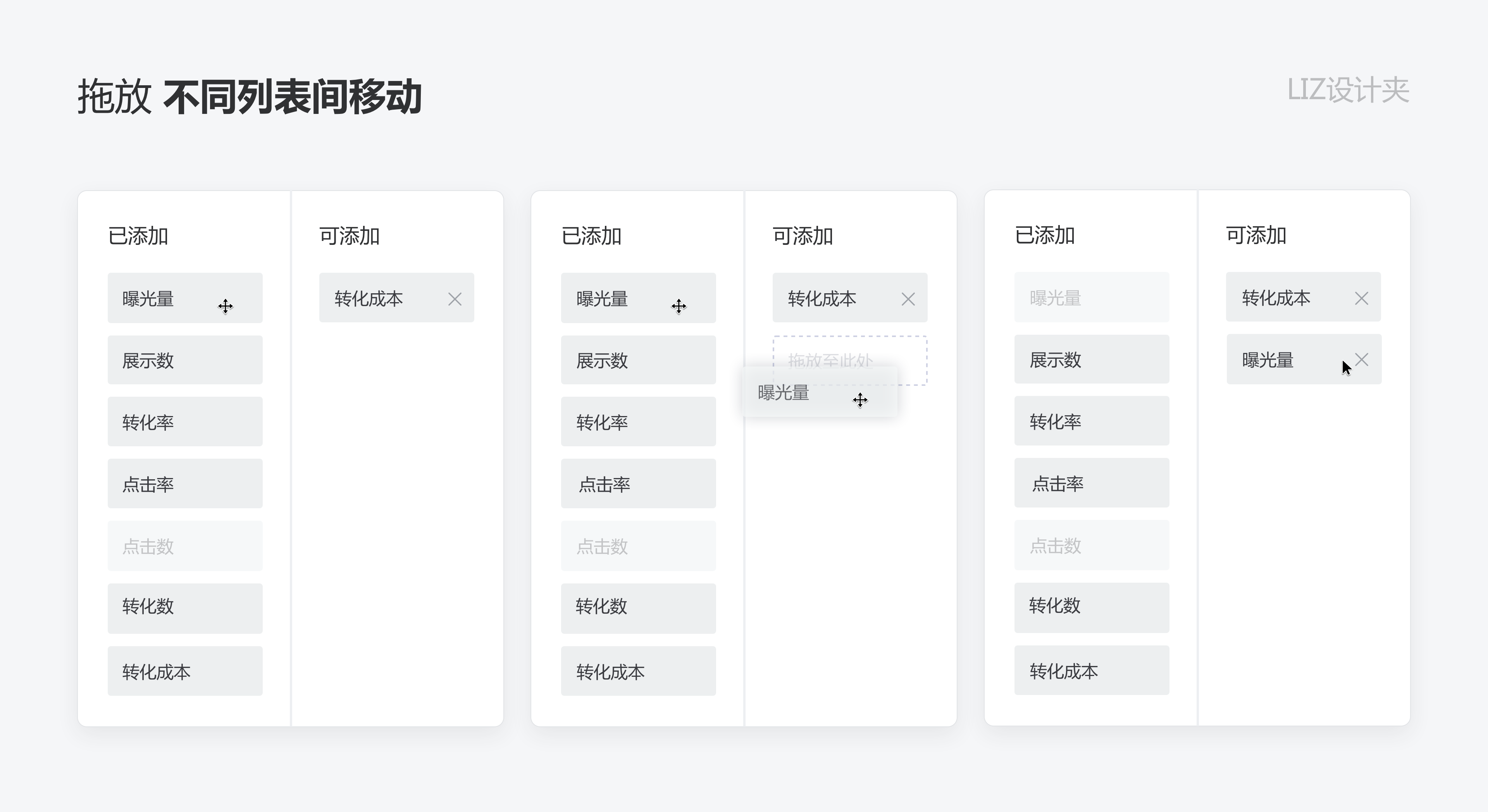This screenshot has width=1488, height=812.
Task: Click the 已添加 heading in the right panel
Action: click(x=1045, y=235)
